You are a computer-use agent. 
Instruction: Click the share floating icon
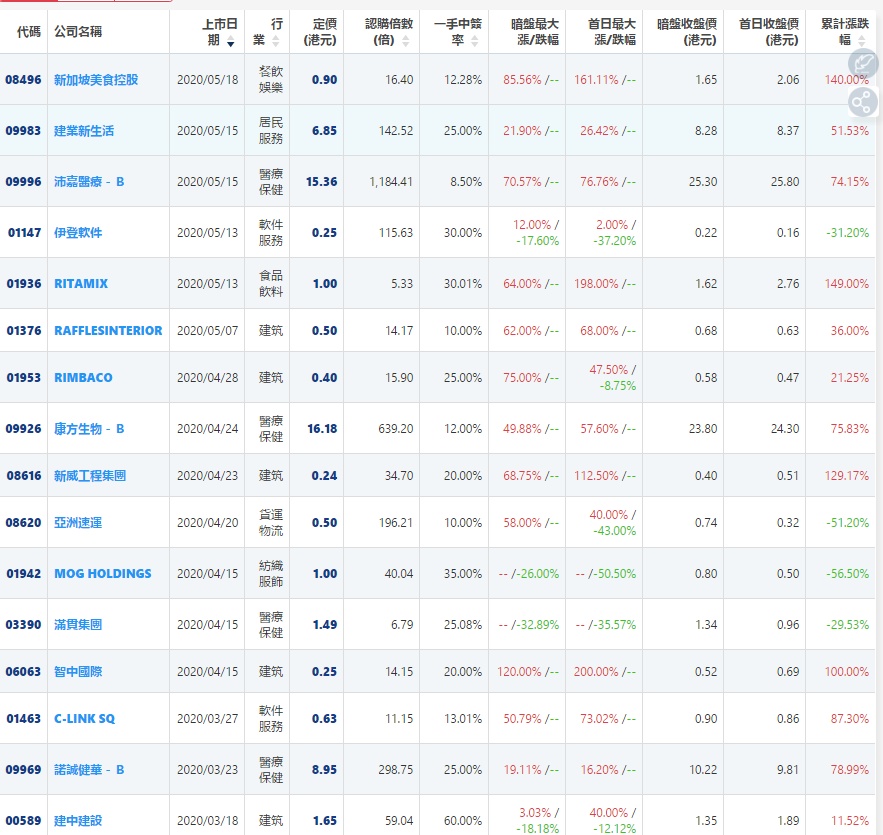pos(861,101)
